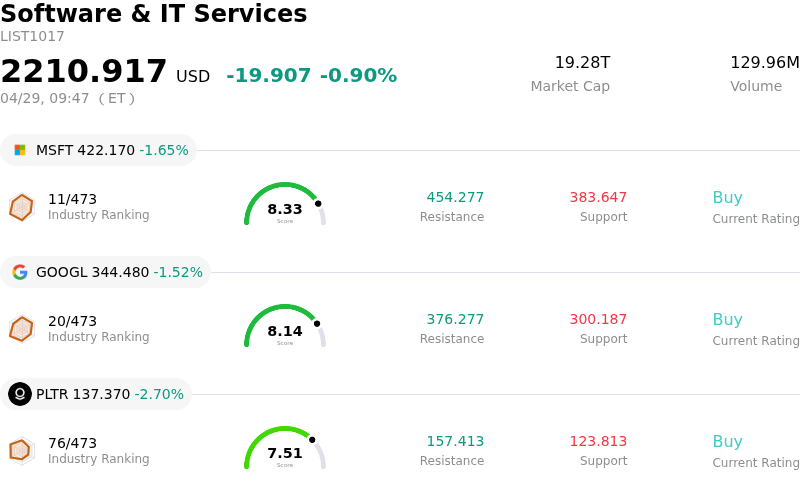
Task: Click the 129.96M Volume value
Action: click(x=764, y=63)
